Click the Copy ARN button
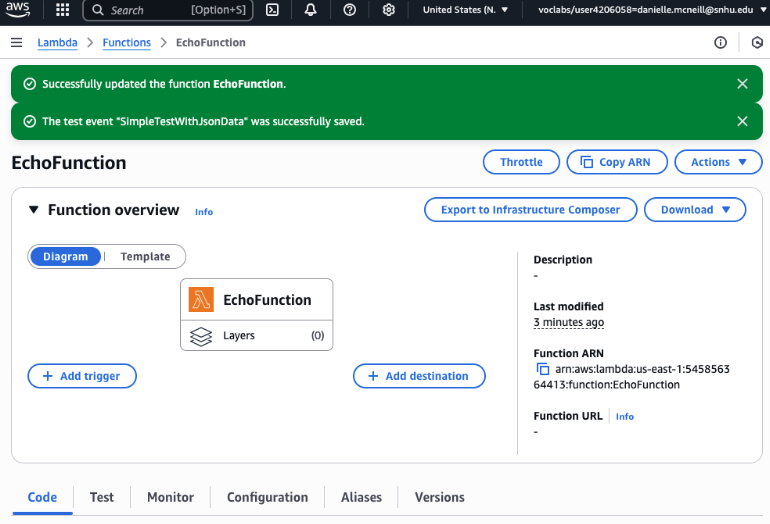Image resolution: width=770 pixels, height=524 pixels. [x=617, y=162]
